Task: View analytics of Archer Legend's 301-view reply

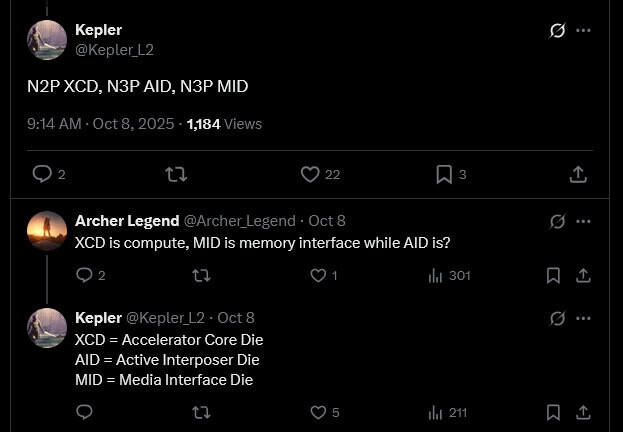Action: (436, 275)
